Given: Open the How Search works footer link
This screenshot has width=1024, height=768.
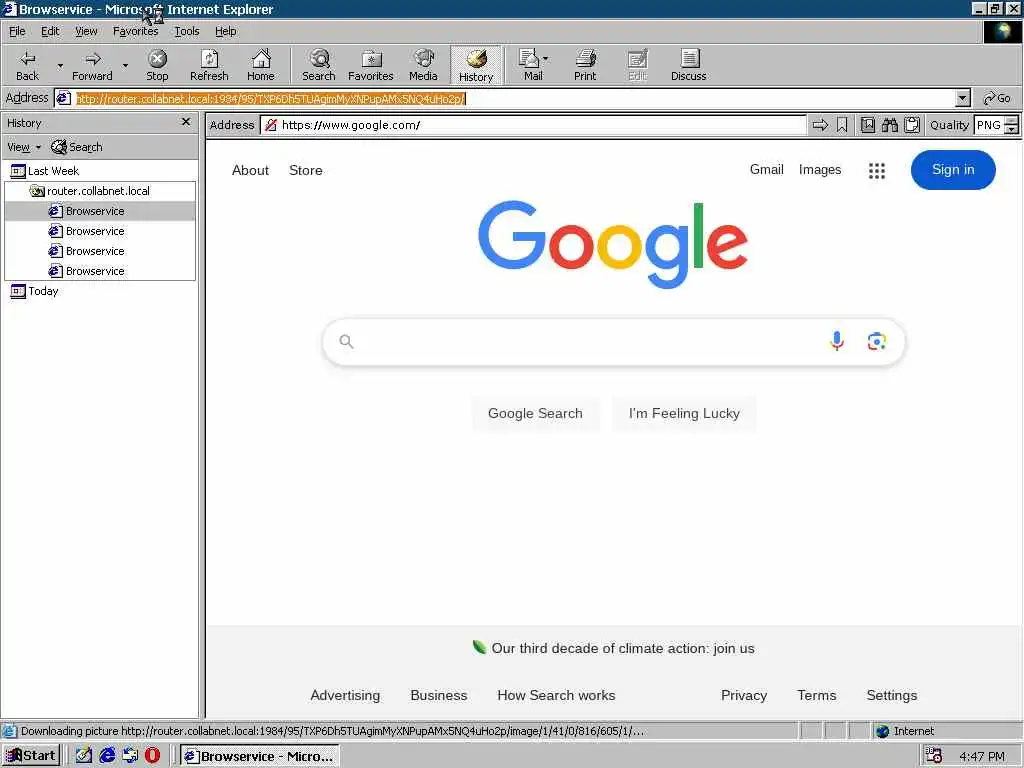Looking at the screenshot, I should pyautogui.click(x=556, y=695).
